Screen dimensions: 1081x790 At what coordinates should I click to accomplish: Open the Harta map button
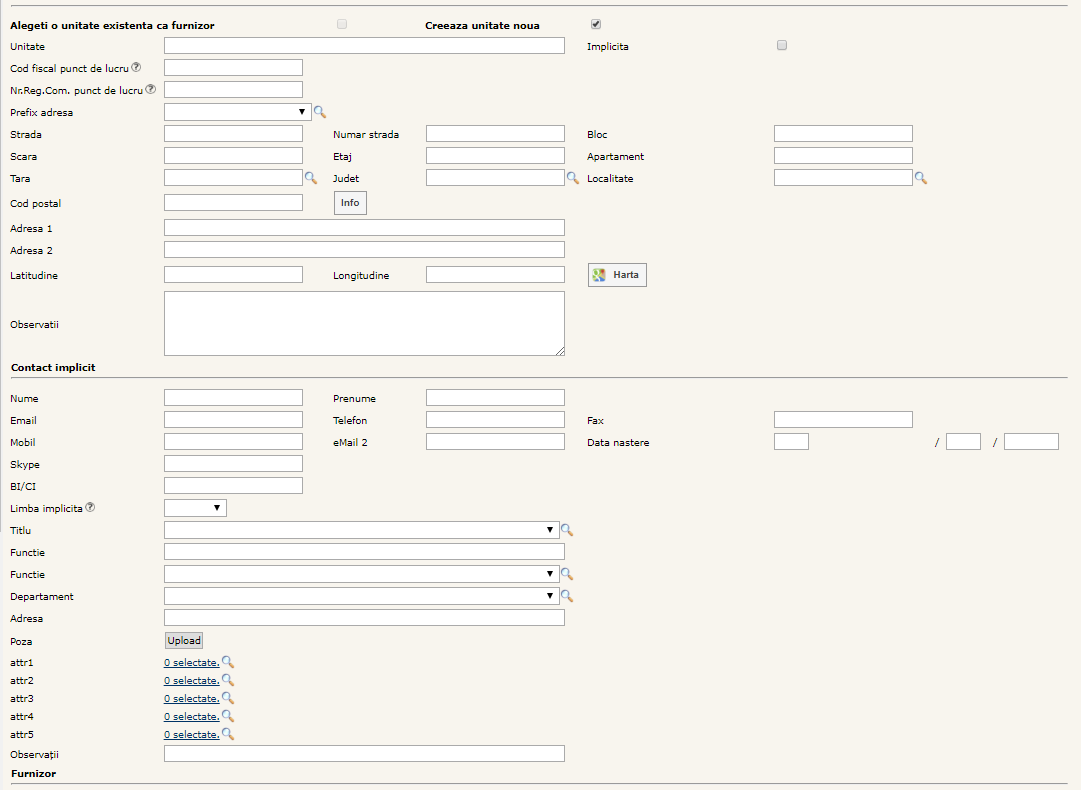pos(617,275)
